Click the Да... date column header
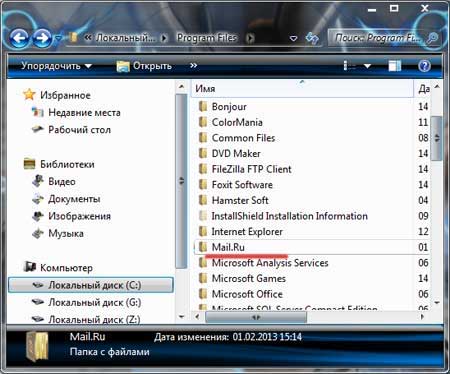This screenshot has width=450, height=374. [424, 89]
